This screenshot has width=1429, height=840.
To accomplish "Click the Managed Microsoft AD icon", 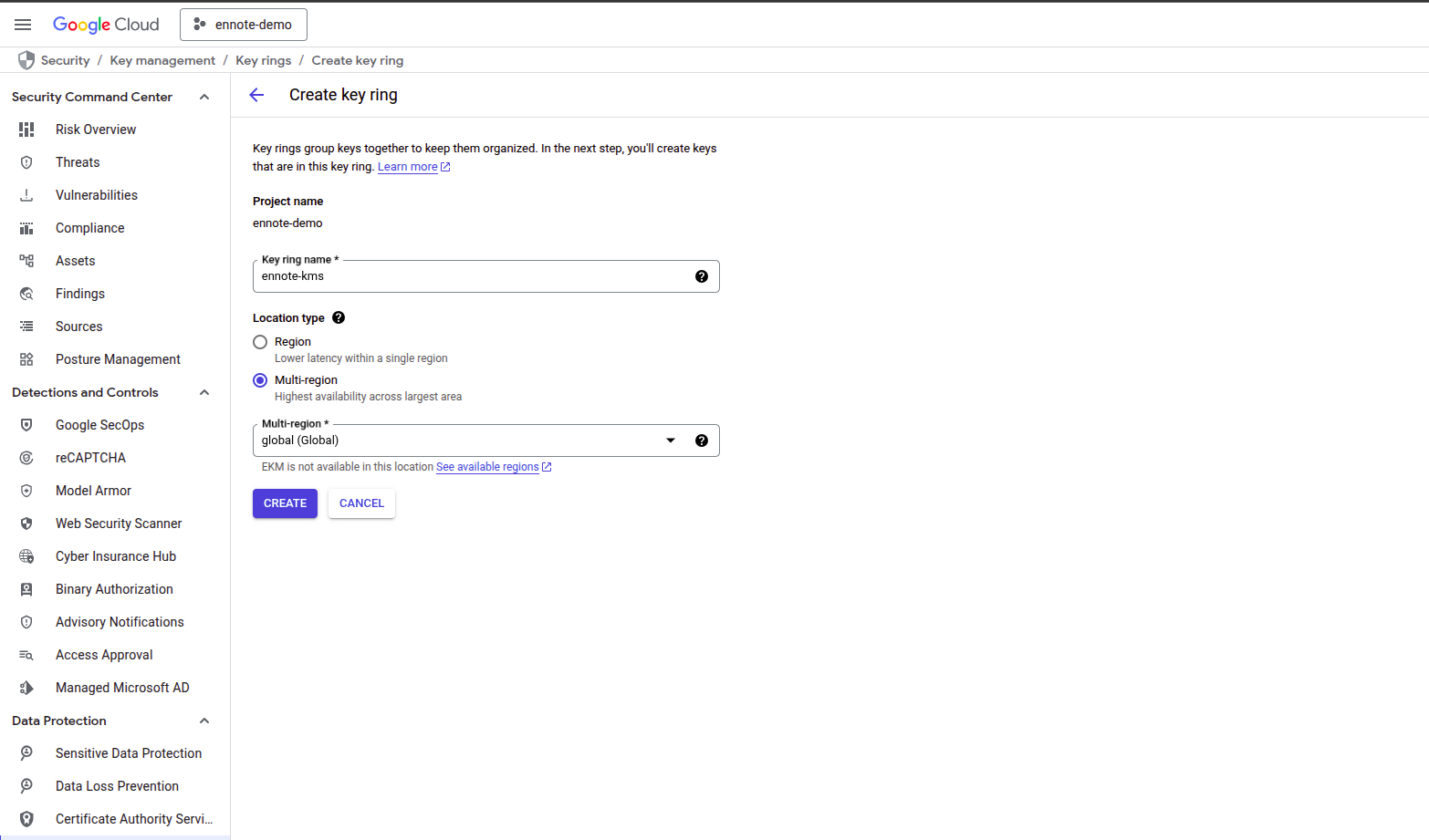I will click(x=26, y=688).
